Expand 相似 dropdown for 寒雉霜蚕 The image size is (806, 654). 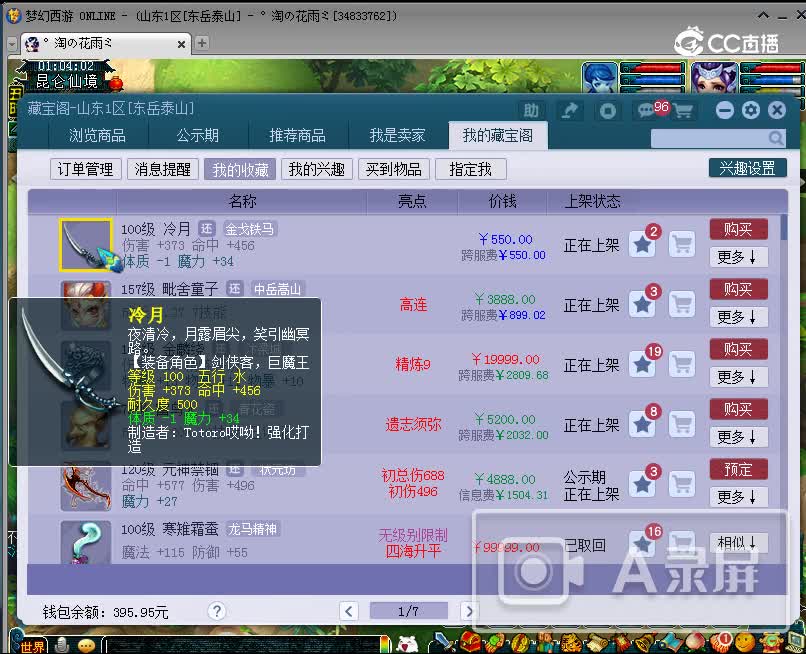coord(738,542)
